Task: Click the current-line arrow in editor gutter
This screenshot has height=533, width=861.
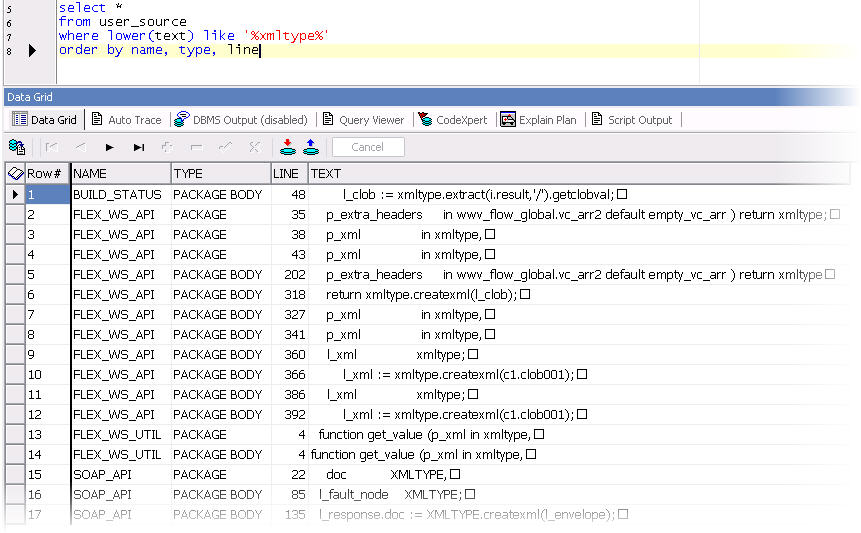Action: pos(32,51)
